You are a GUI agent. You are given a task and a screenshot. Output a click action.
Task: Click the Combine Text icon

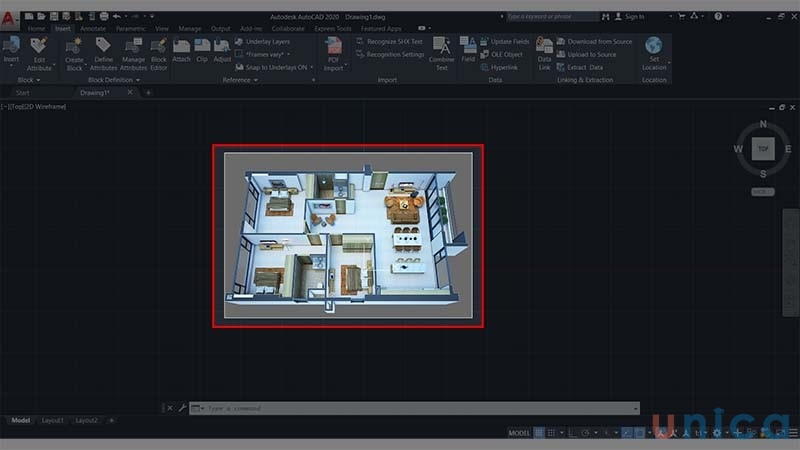(441, 47)
